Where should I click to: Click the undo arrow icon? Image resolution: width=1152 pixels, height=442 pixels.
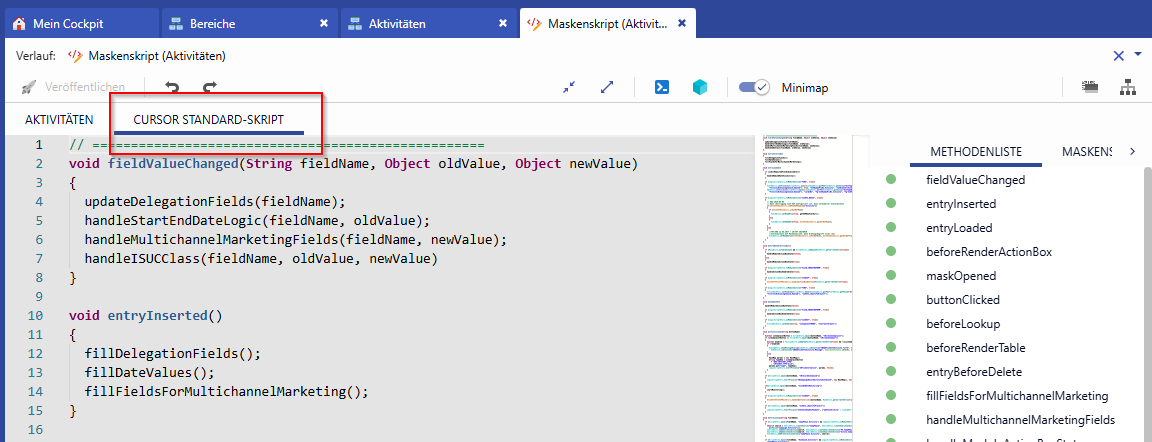pyautogui.click(x=172, y=88)
